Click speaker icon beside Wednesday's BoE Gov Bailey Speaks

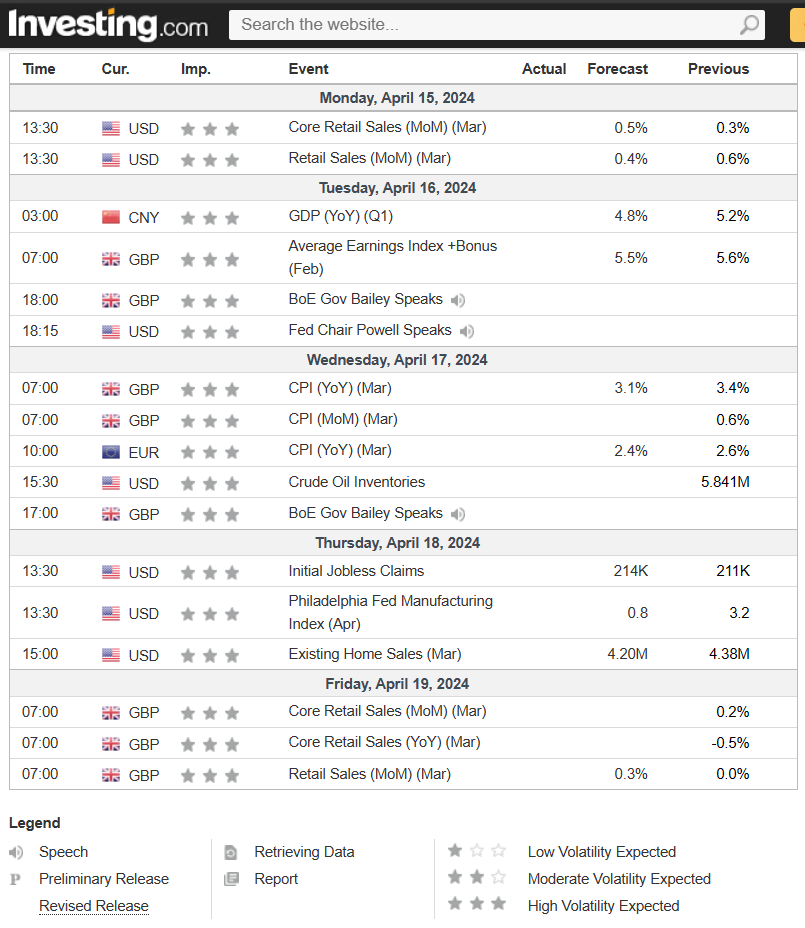click(x=457, y=514)
